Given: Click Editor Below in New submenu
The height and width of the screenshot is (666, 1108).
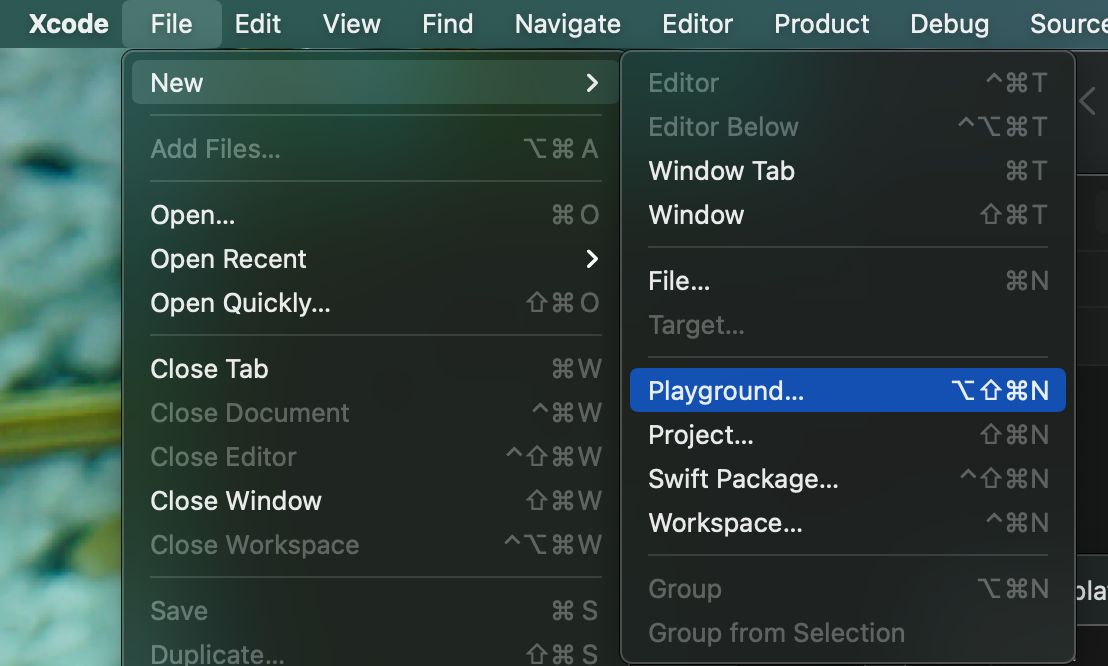Looking at the screenshot, I should click(x=847, y=127).
